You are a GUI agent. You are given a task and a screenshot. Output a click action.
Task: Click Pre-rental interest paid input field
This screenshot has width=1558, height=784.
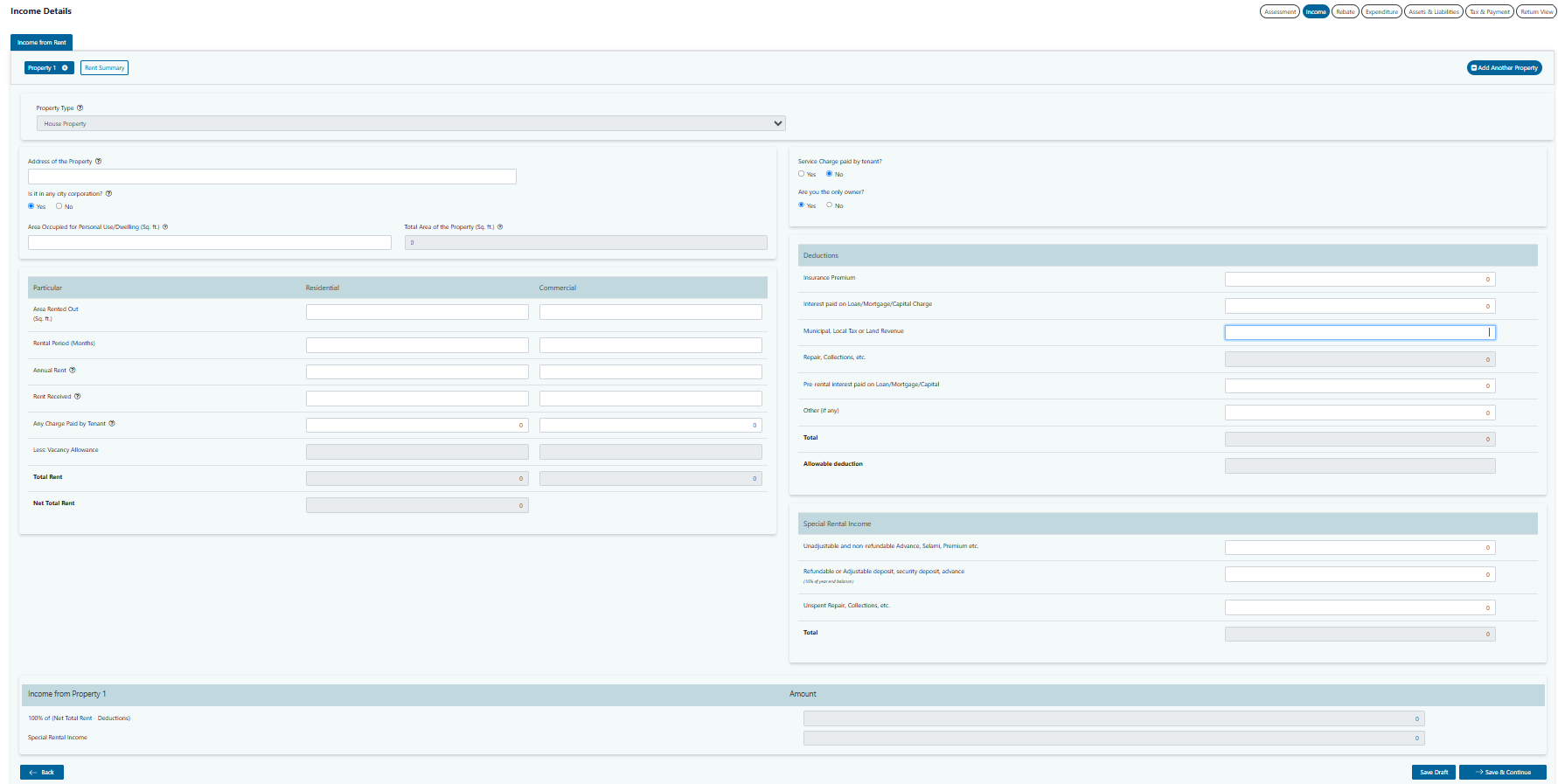[1360, 386]
